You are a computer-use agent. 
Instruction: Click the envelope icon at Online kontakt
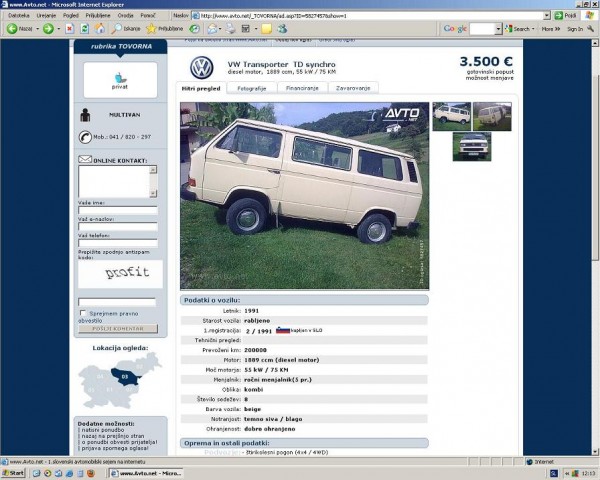click(84, 158)
